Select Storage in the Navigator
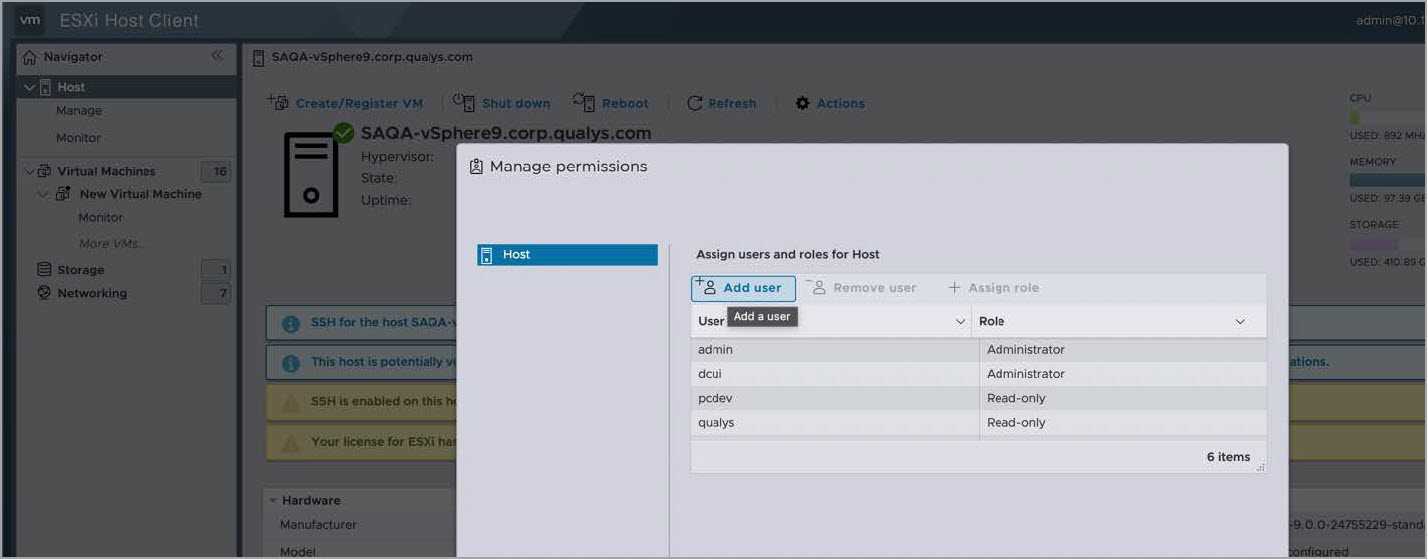 (81, 270)
